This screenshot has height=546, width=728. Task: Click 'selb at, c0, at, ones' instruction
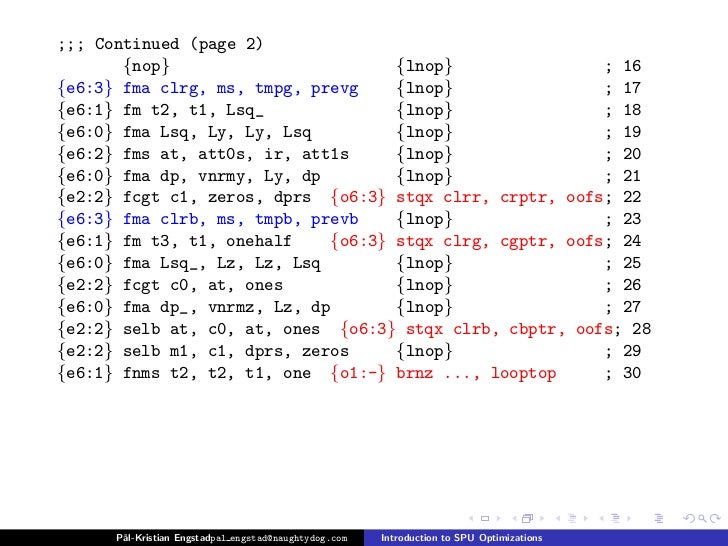click(x=221, y=329)
